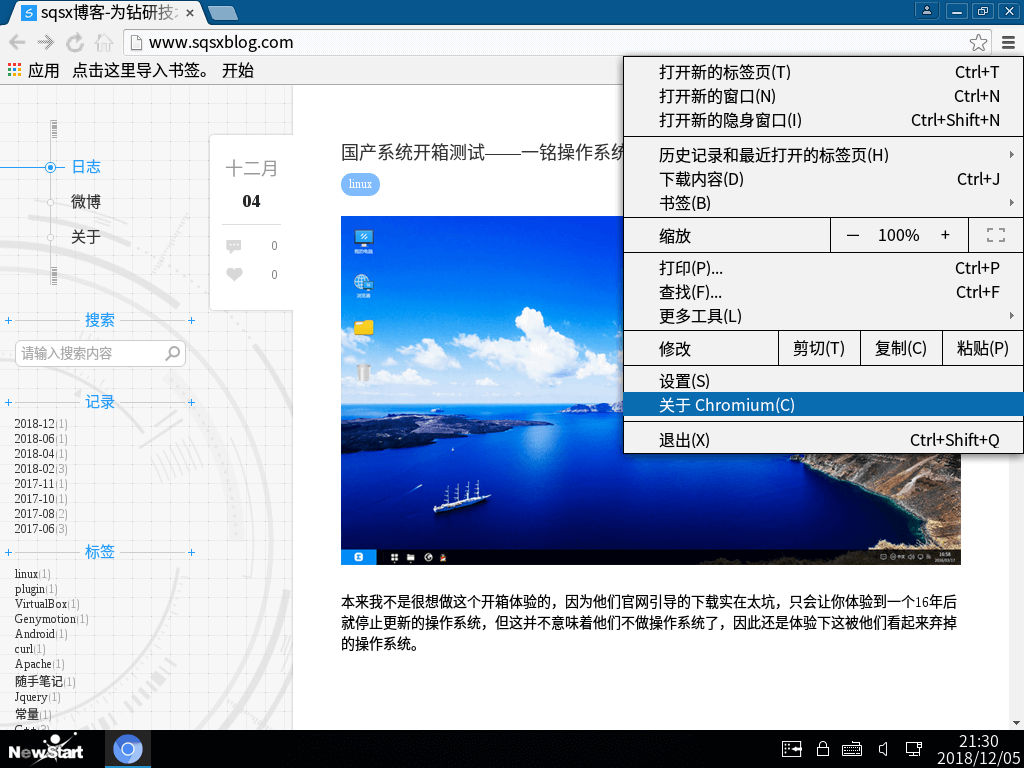Open the post title 国产系统开箱测试
Screen dimensions: 1024x768
[483, 153]
